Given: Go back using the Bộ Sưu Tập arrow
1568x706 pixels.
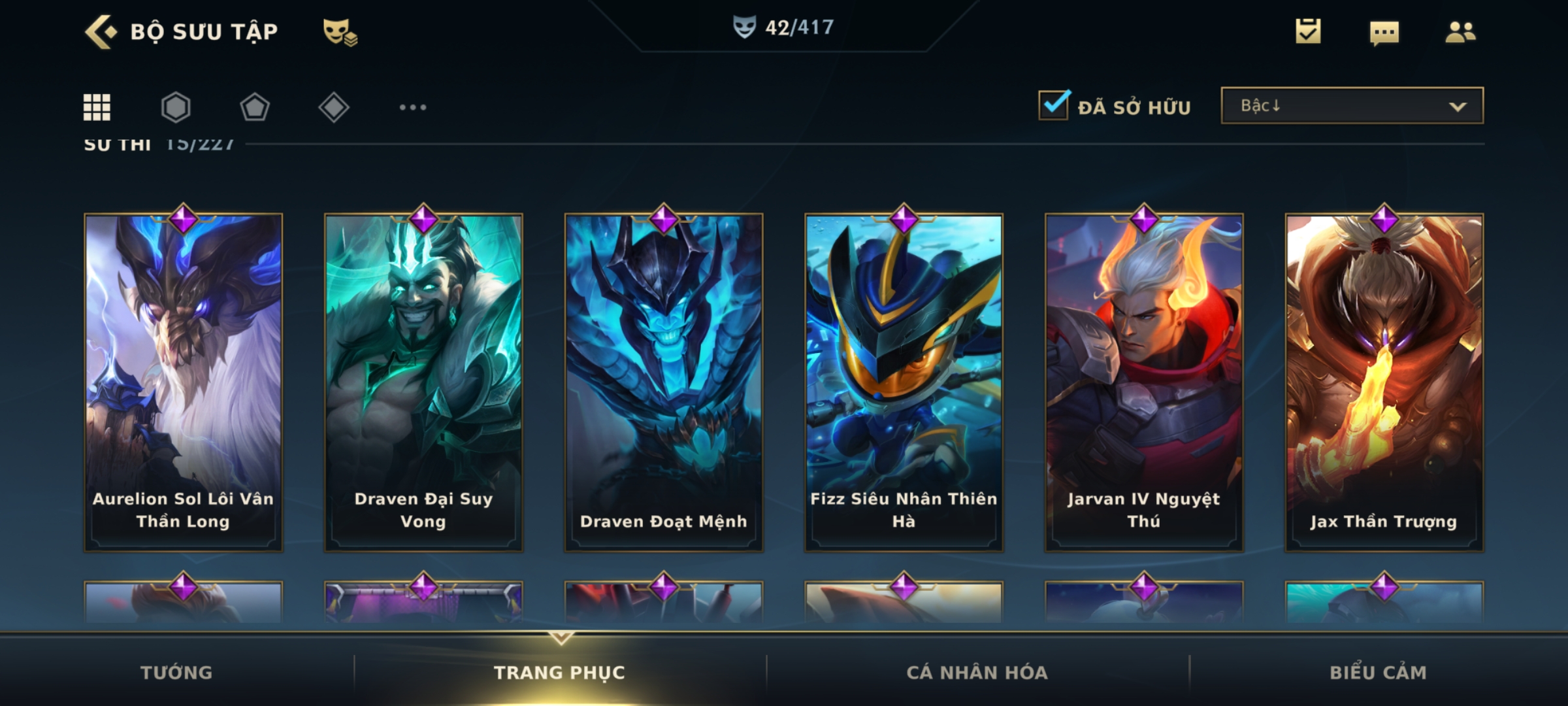Looking at the screenshot, I should (x=101, y=31).
